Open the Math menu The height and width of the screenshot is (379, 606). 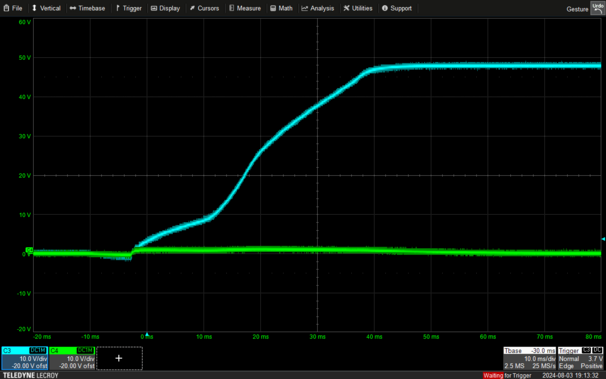tap(281, 8)
